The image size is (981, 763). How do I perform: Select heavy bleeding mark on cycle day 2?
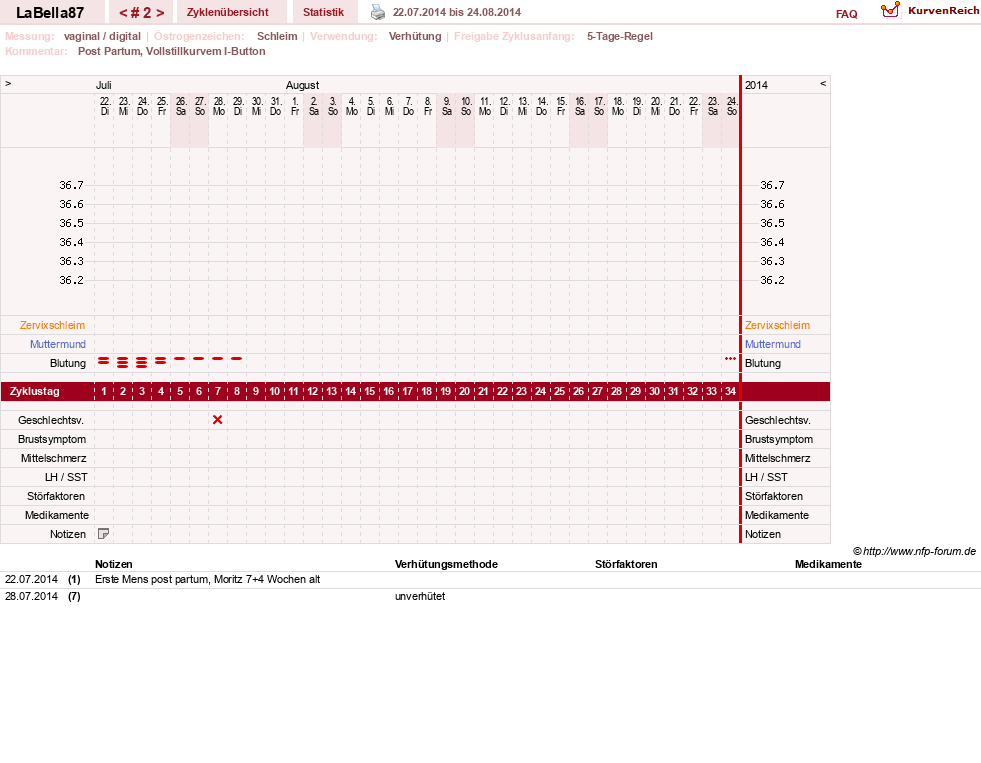[123, 362]
